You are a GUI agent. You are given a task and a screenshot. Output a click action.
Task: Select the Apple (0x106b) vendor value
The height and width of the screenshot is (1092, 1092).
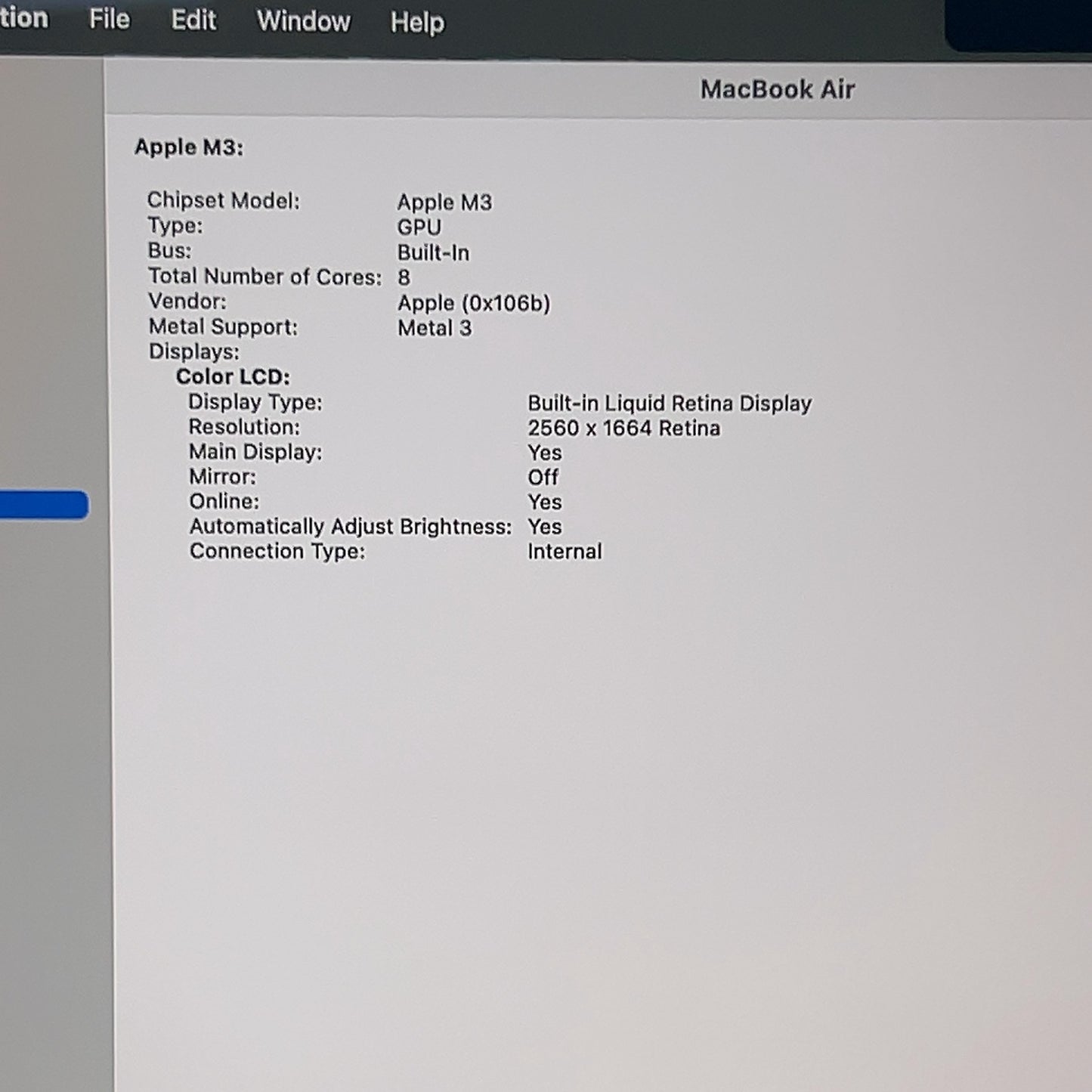pyautogui.click(x=474, y=303)
